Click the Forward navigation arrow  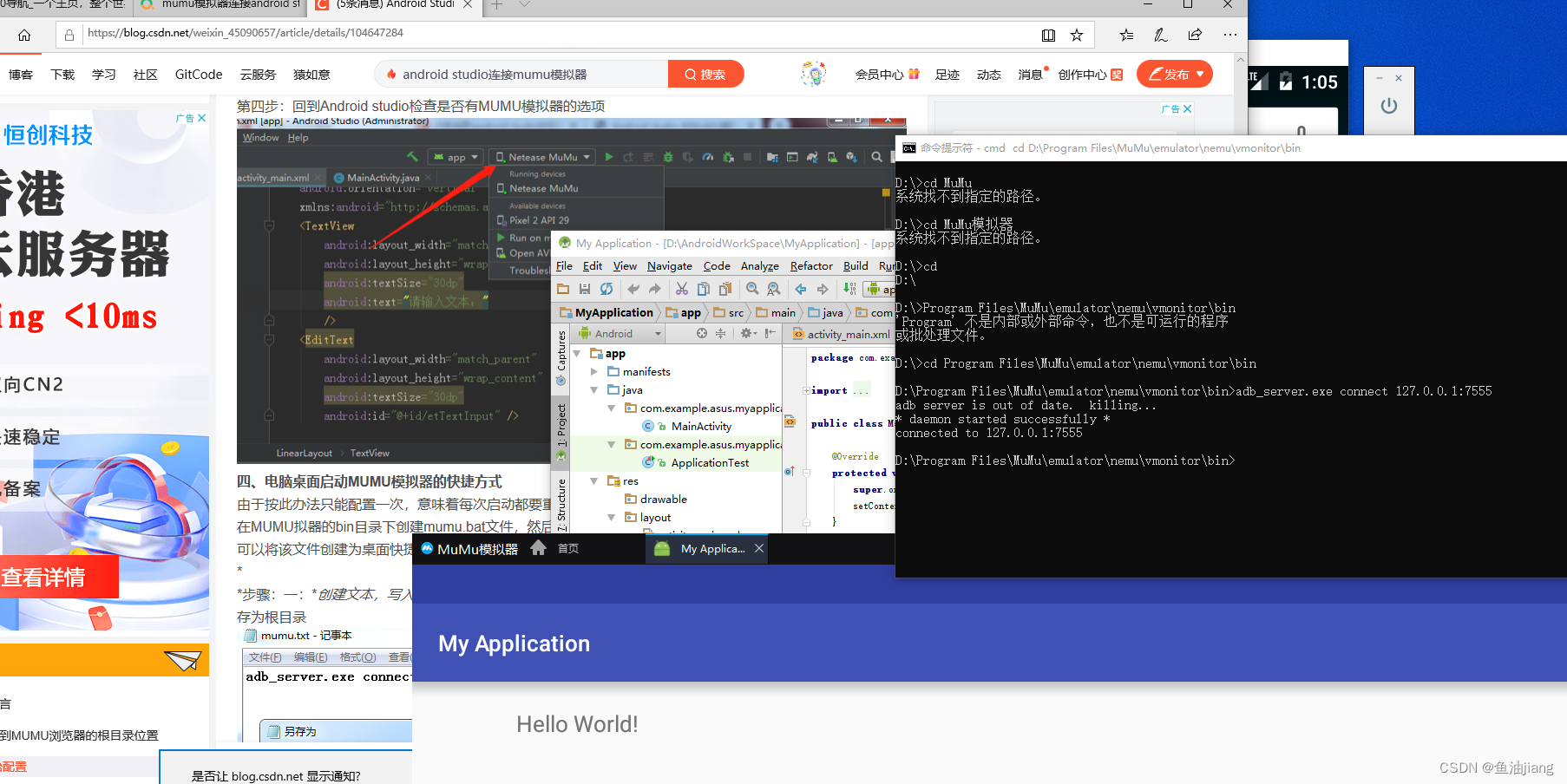pyautogui.click(x=823, y=289)
